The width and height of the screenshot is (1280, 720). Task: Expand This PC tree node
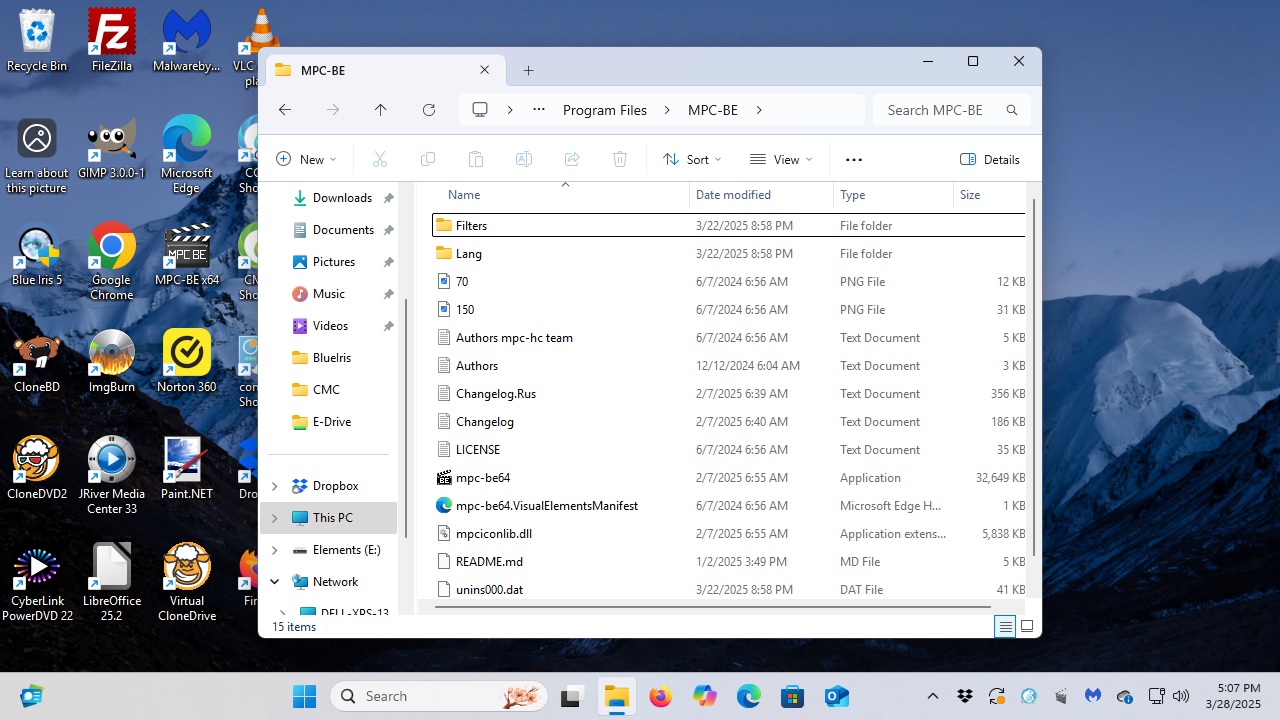click(x=275, y=518)
